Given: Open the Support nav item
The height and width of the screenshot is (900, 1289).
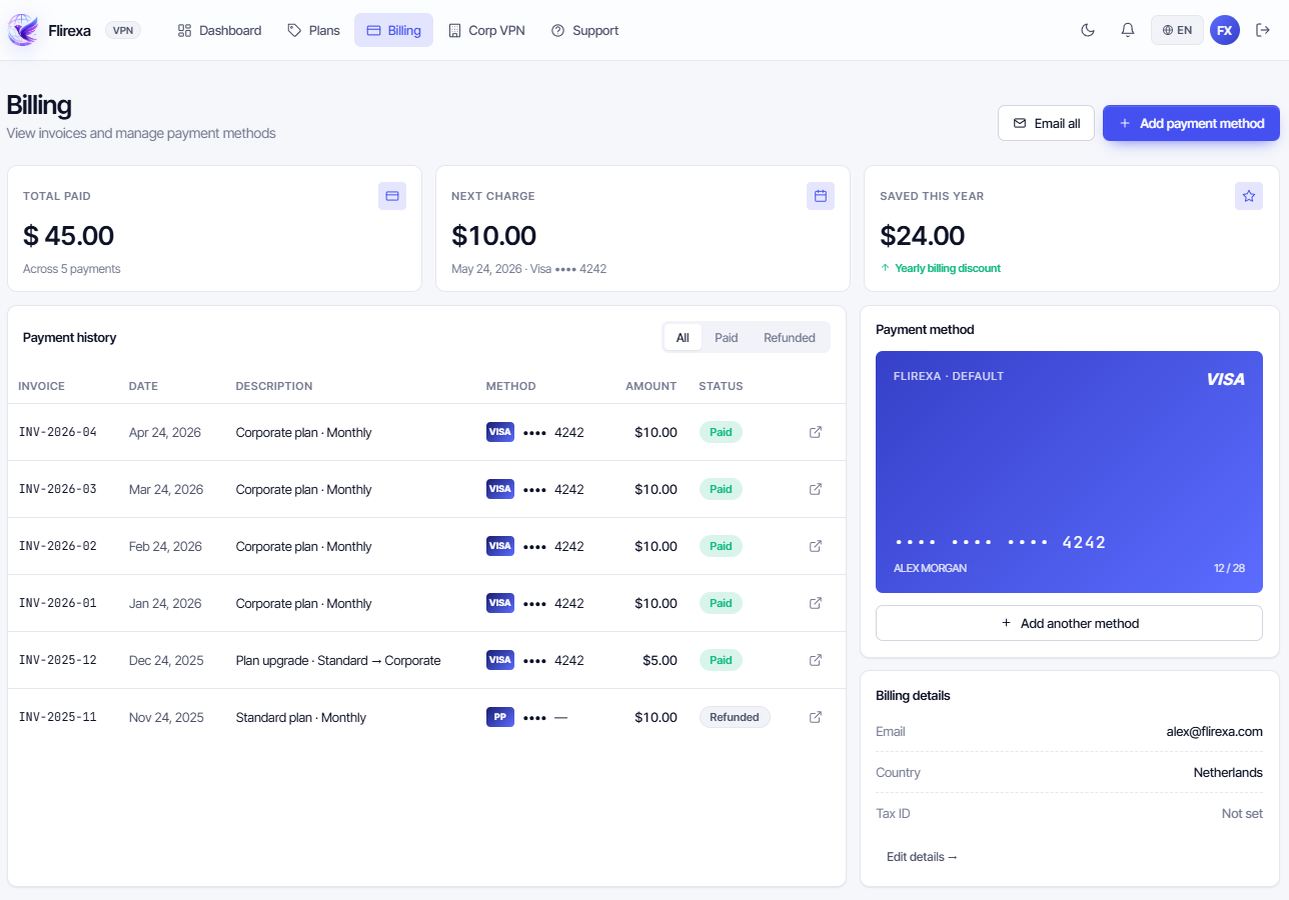Looking at the screenshot, I should (x=585, y=30).
